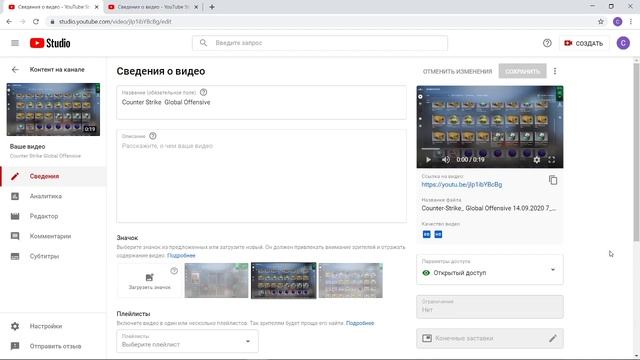Select the third suggested thumbnail
640x360 pixels.
[x=351, y=280]
